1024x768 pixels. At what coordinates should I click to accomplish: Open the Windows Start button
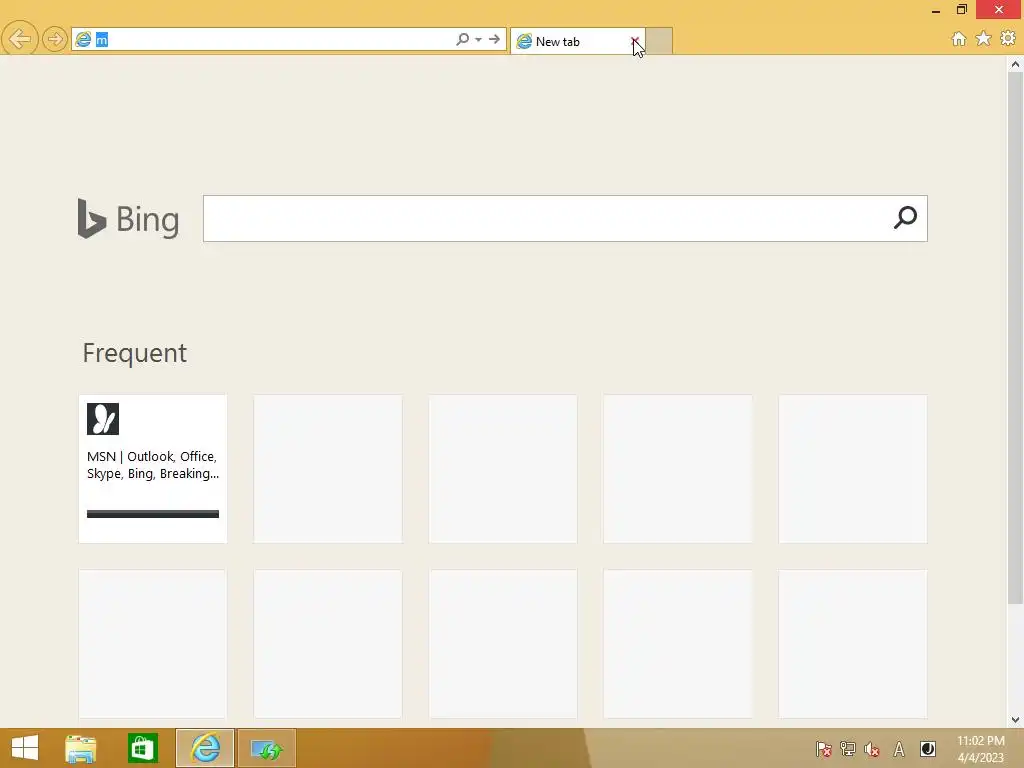point(25,748)
